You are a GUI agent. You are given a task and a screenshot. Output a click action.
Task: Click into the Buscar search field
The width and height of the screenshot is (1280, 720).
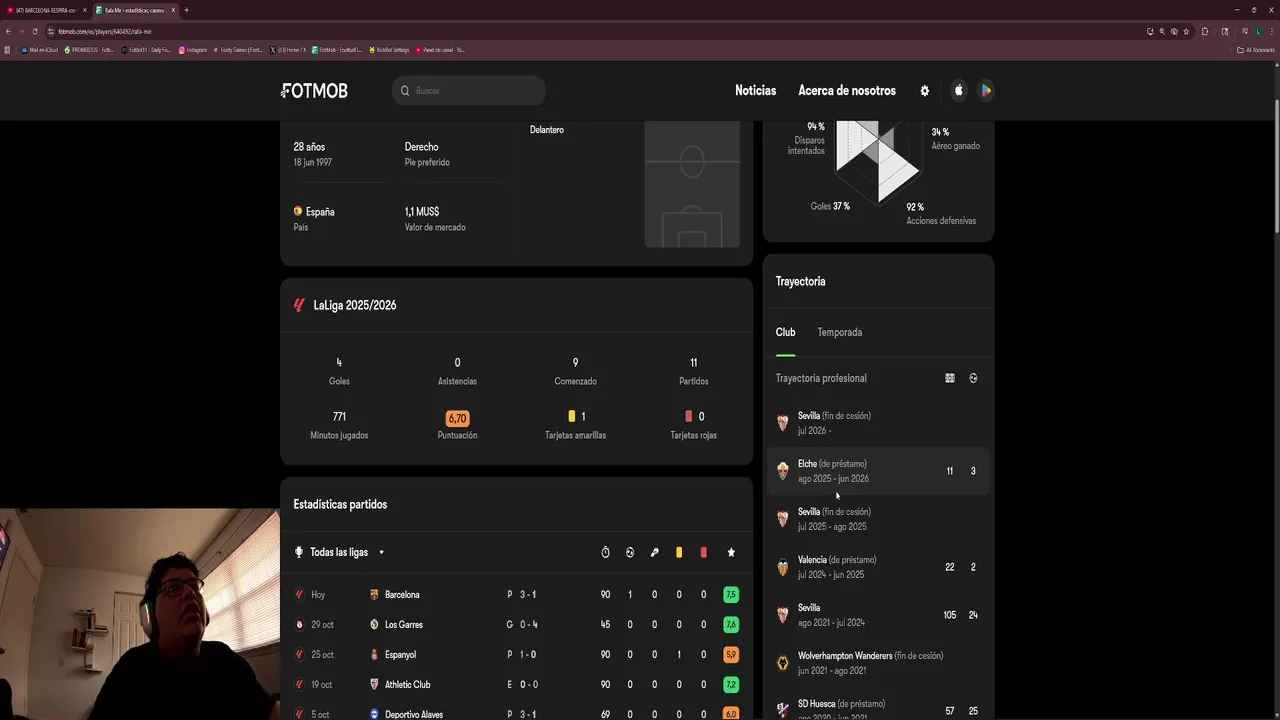[469, 91]
